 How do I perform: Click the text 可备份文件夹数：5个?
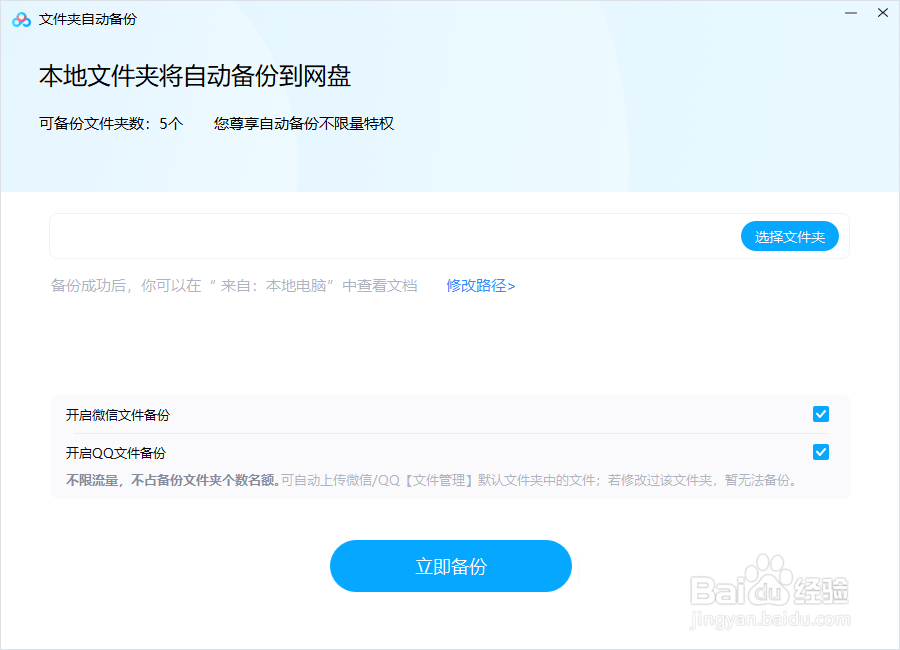[x=111, y=123]
